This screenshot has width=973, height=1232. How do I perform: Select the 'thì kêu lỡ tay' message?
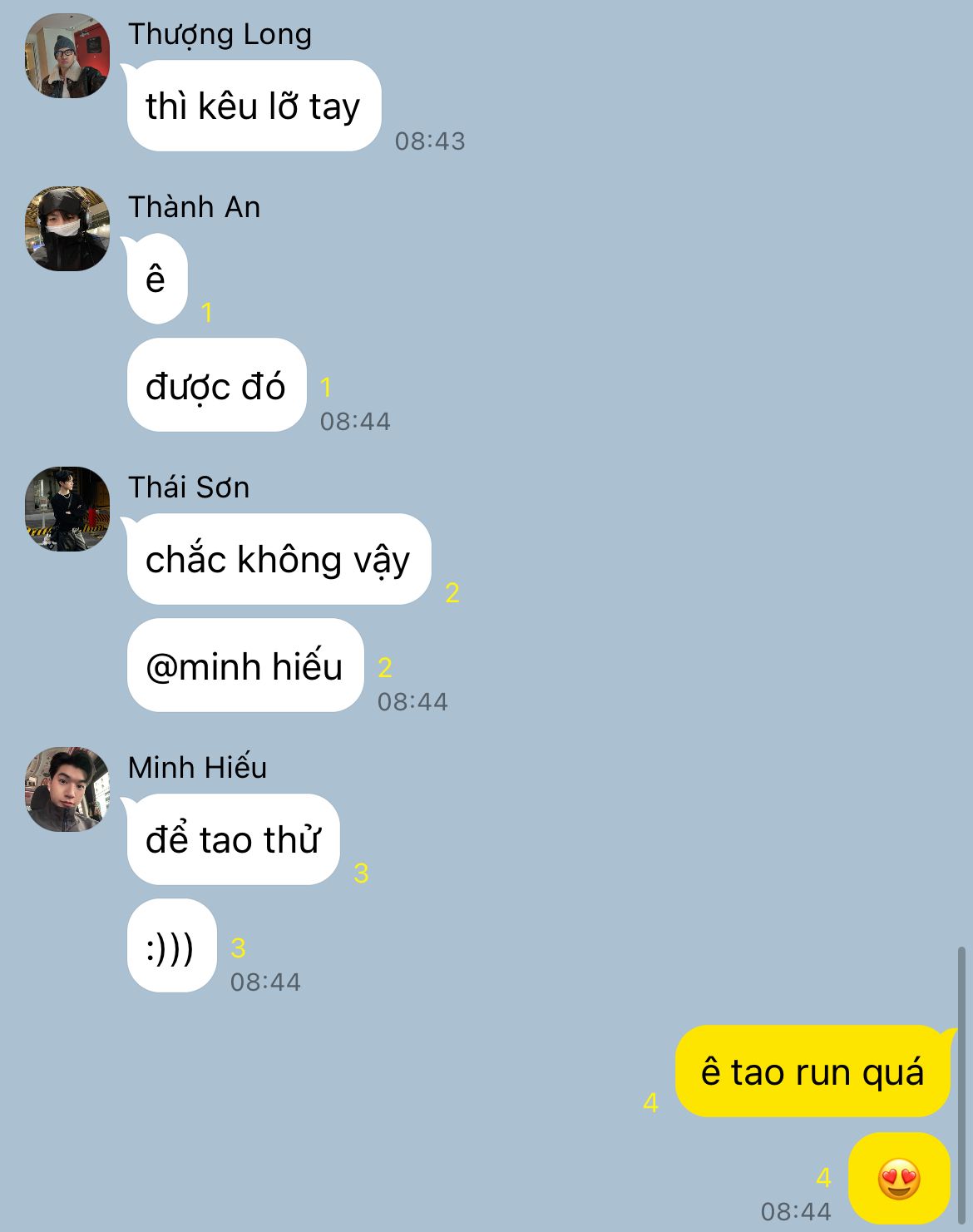[254, 106]
